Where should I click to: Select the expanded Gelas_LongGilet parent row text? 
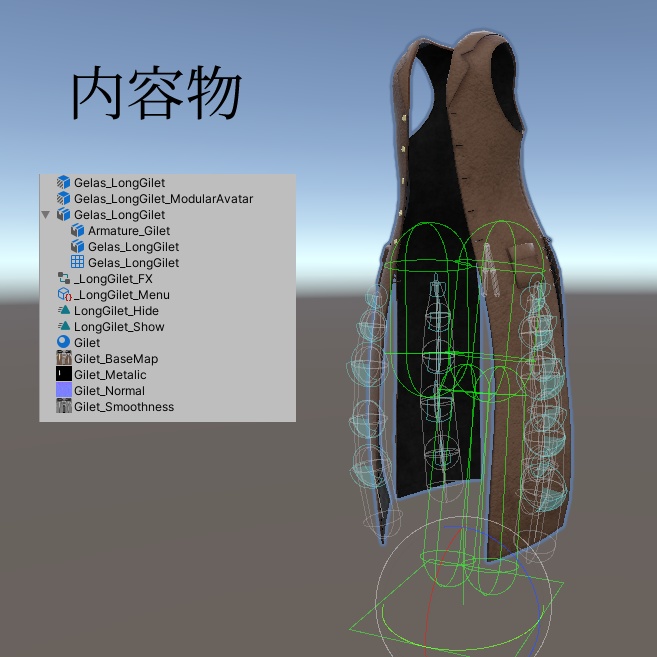119,215
